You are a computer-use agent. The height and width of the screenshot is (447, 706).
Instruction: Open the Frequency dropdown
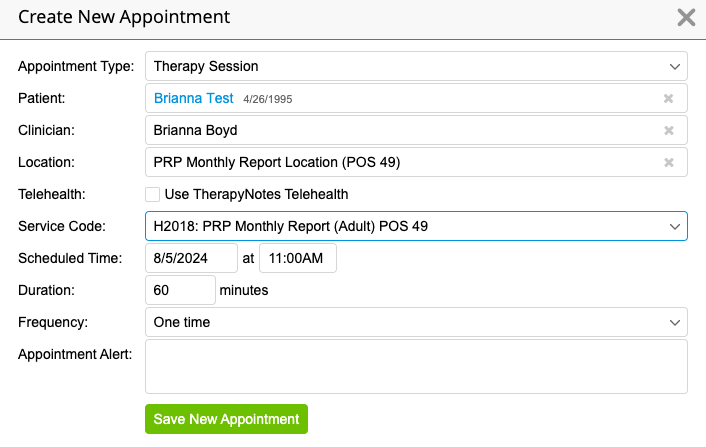[x=416, y=323]
